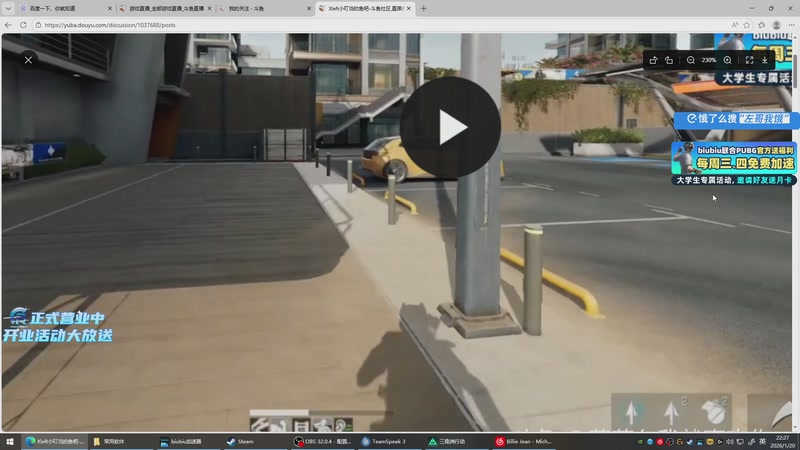Switch to the 游戏直播 斗鱼直播 tab
This screenshot has height=450, width=800.
coord(165,8)
